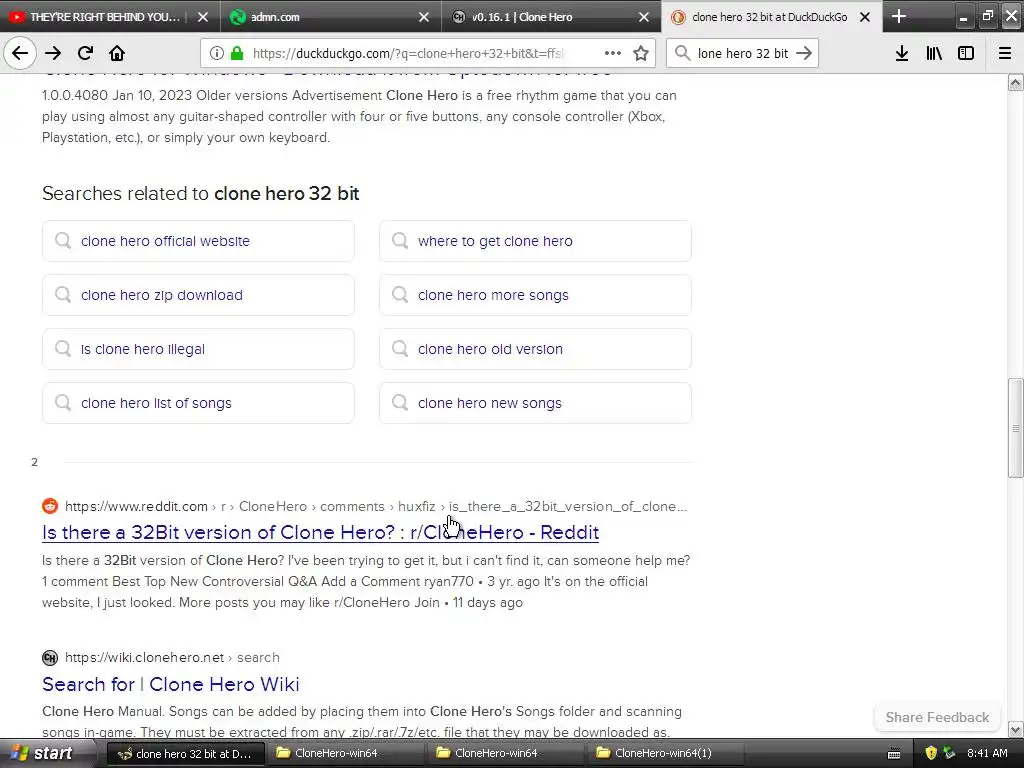The height and width of the screenshot is (768, 1024).
Task: Click the reddit.com result URL breadcrumb
Action: click(x=376, y=506)
